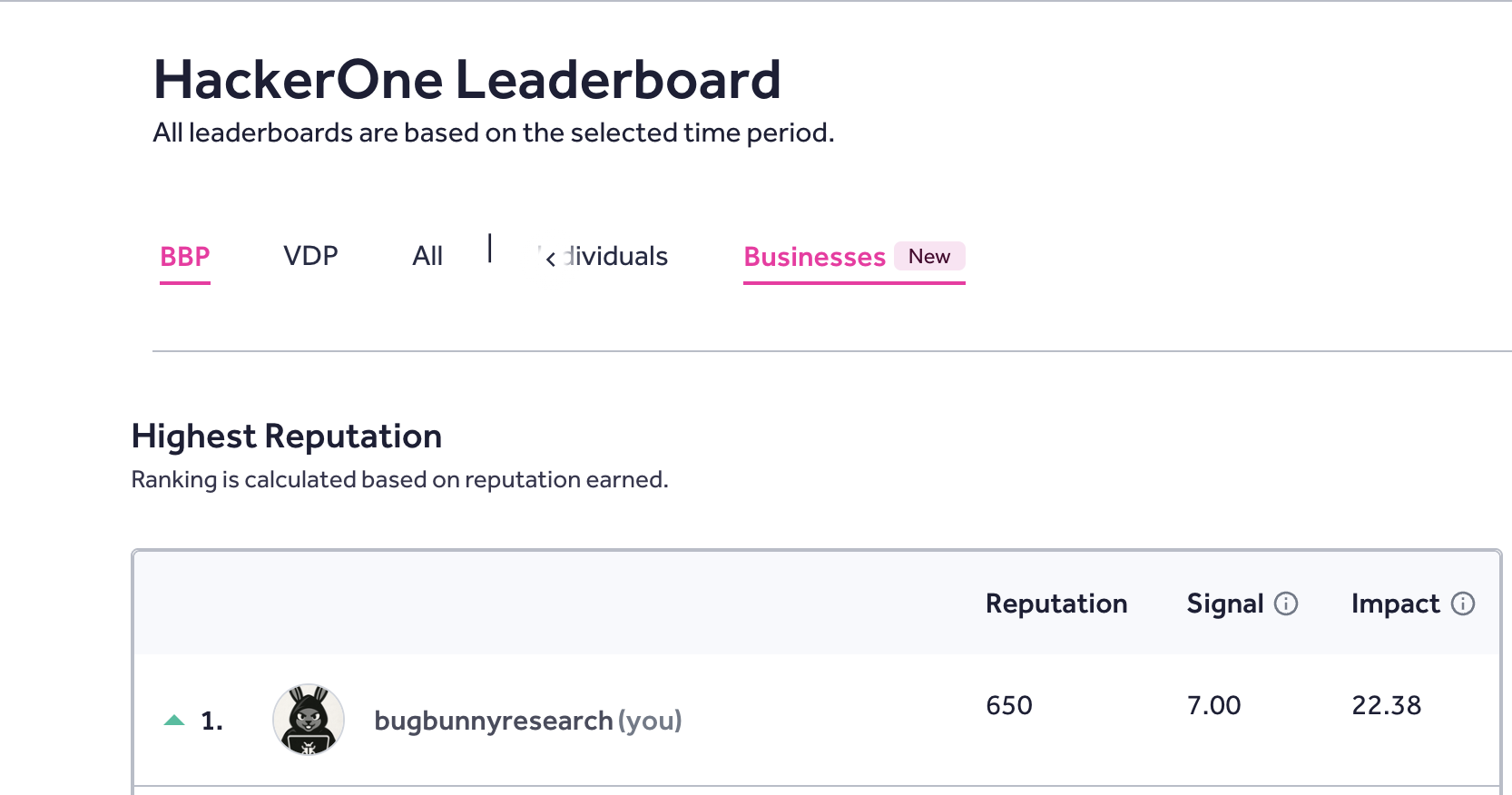Switch to the VDP tab
Viewport: 1512px width, 795px height.
(x=310, y=256)
